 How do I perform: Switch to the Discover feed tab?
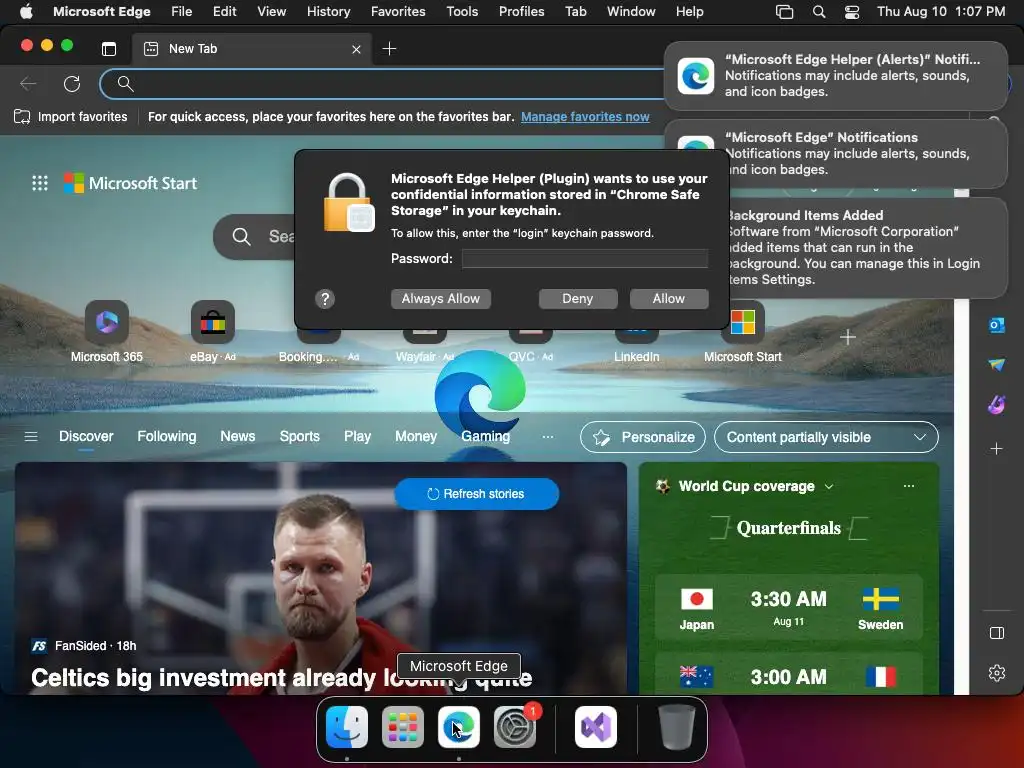click(86, 436)
